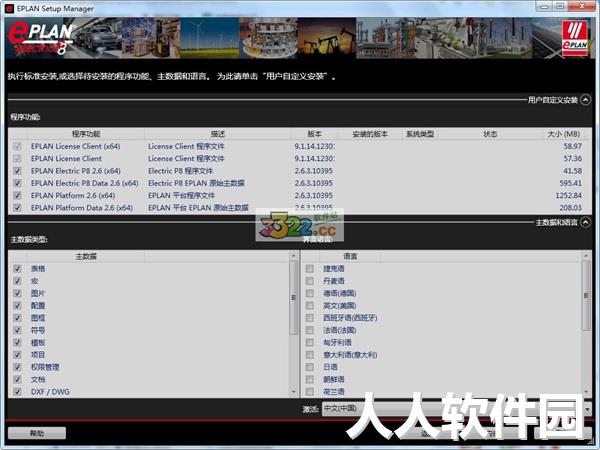Click the master data list scrollbar thumb
The width and height of the screenshot is (600, 450).
[x=293, y=298]
